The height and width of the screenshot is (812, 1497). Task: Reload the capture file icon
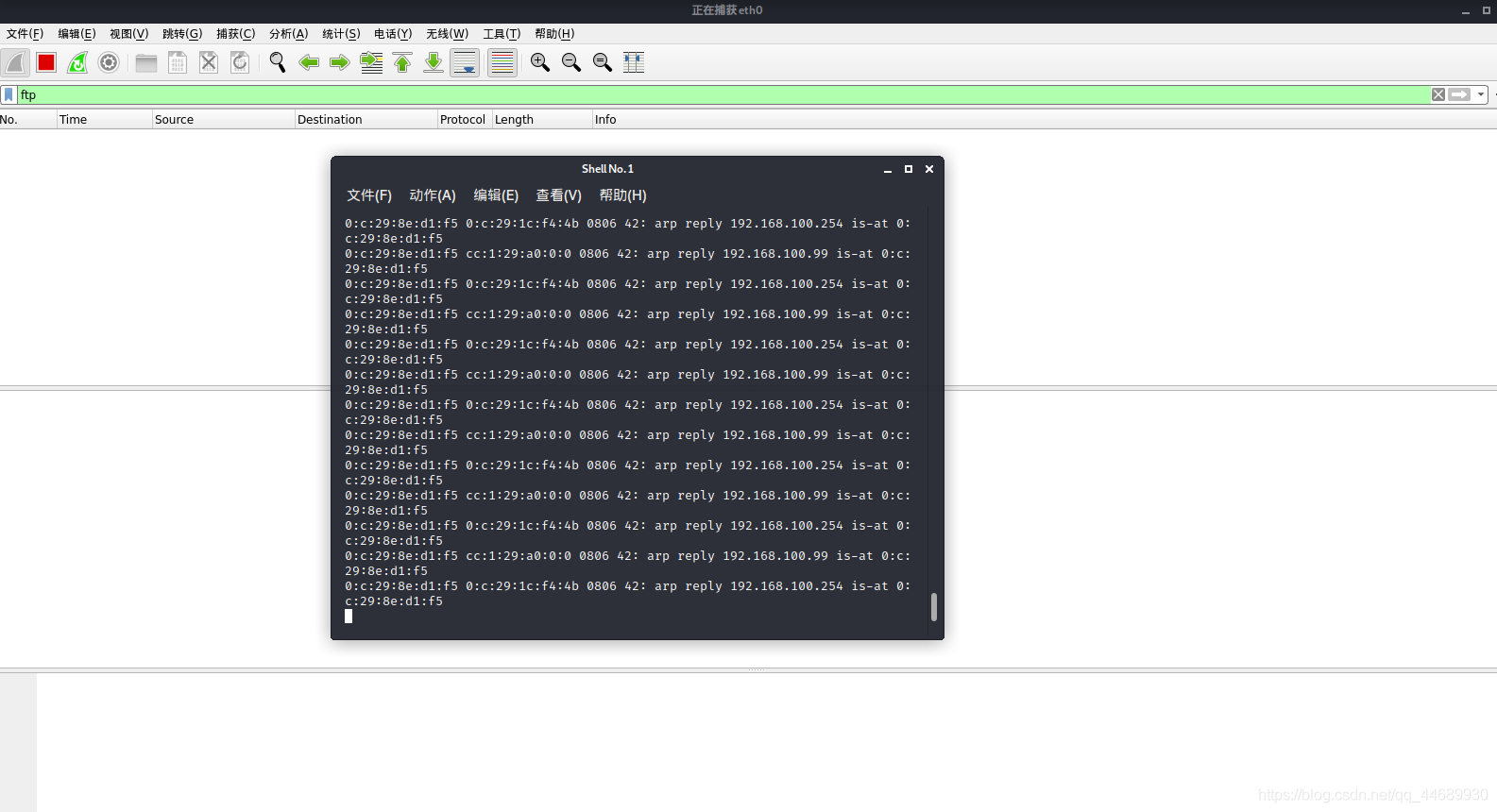tap(240, 62)
